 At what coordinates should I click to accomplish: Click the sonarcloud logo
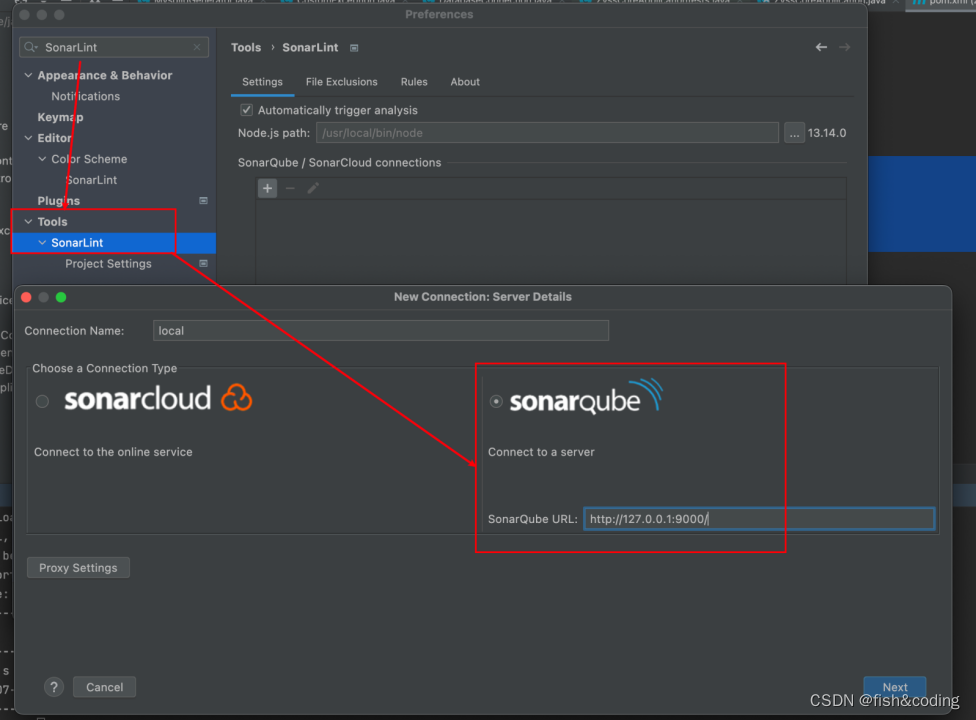tap(158, 398)
